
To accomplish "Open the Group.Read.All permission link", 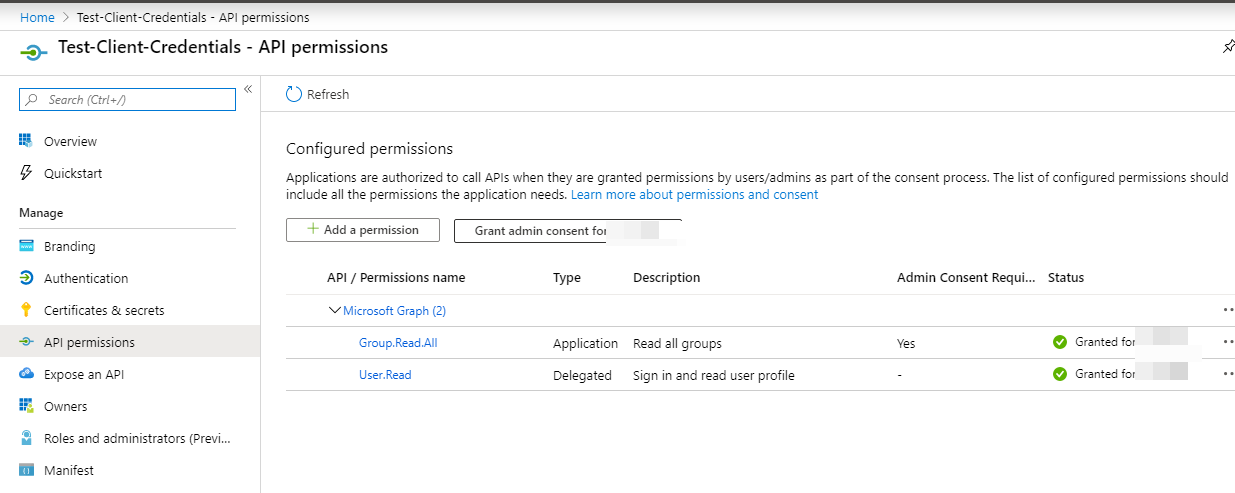I will [398, 342].
